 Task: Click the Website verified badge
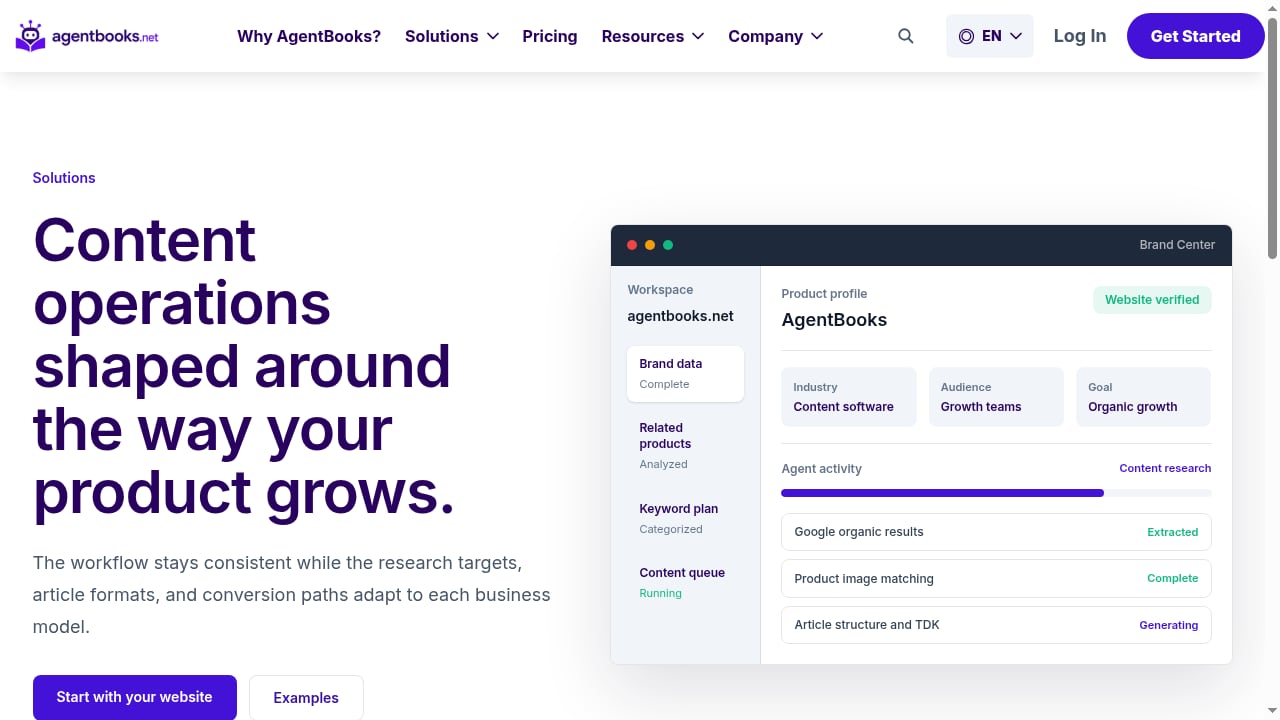1152,300
